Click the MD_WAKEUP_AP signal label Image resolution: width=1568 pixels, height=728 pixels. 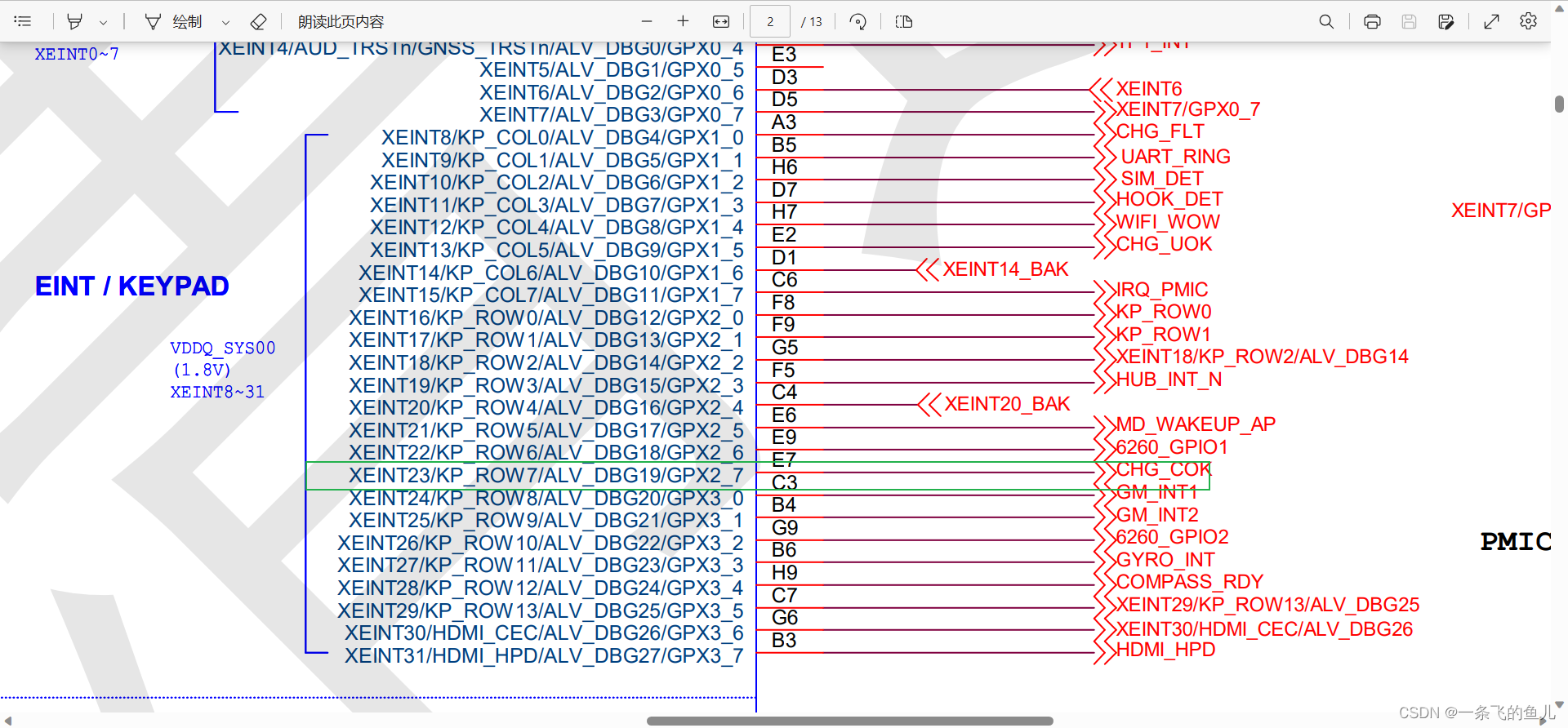tap(1196, 424)
